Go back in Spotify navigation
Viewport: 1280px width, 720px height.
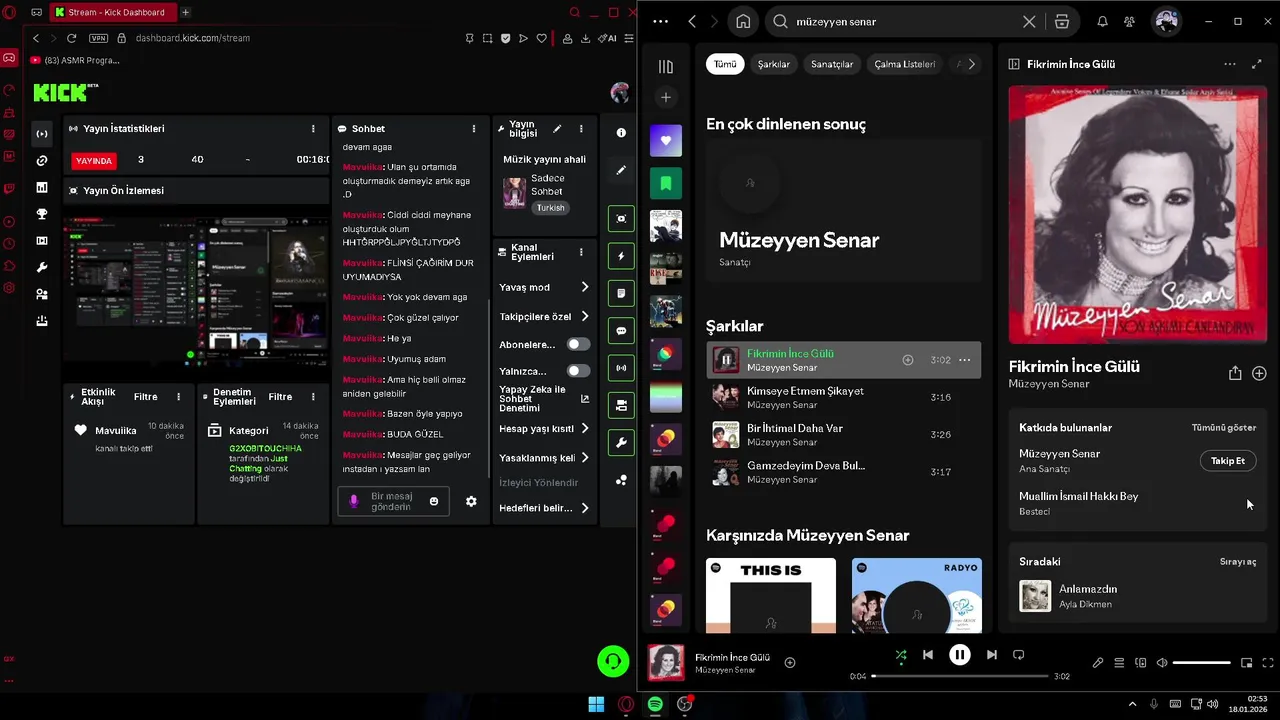[692, 21]
